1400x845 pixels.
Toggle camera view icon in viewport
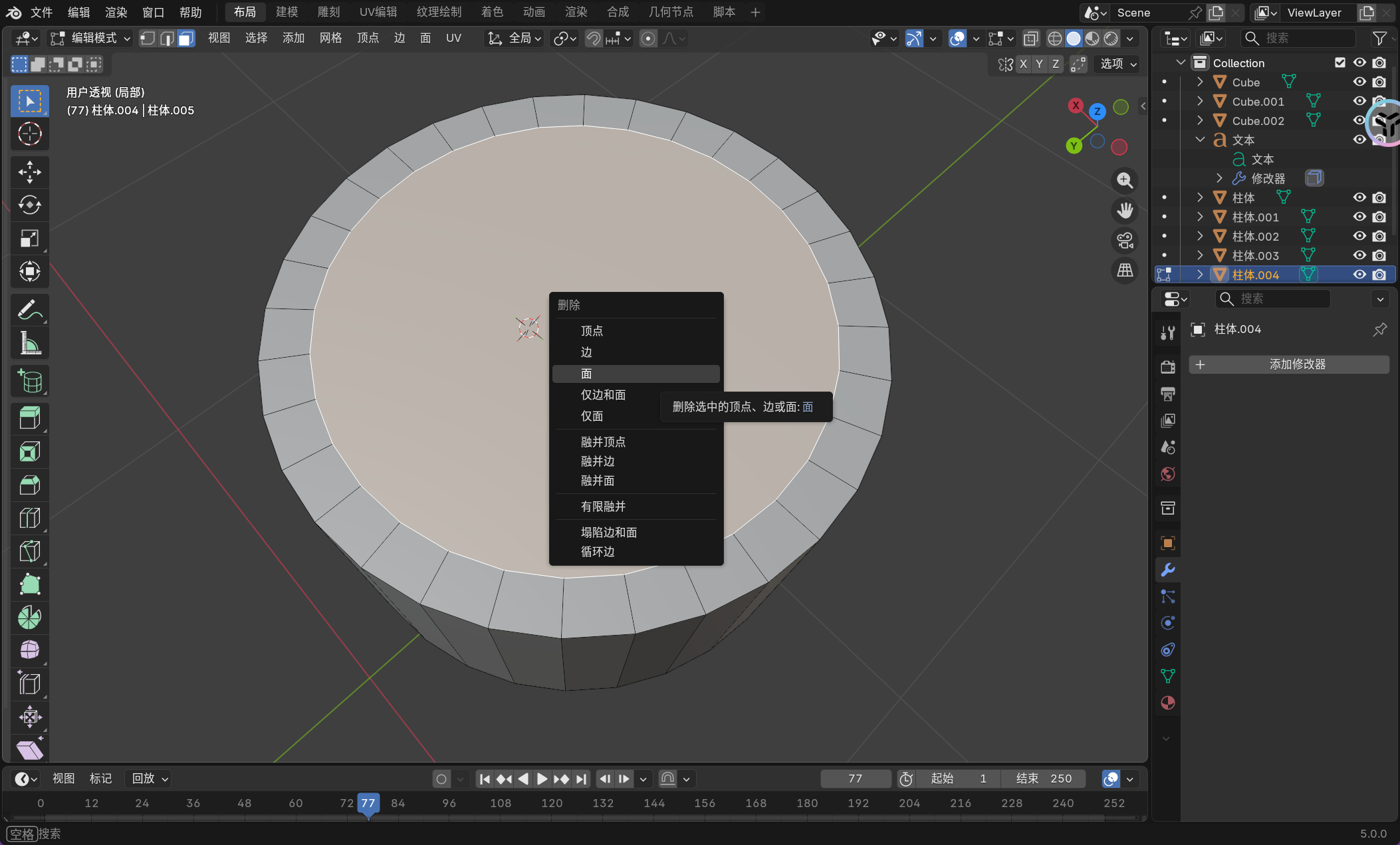pos(1125,241)
